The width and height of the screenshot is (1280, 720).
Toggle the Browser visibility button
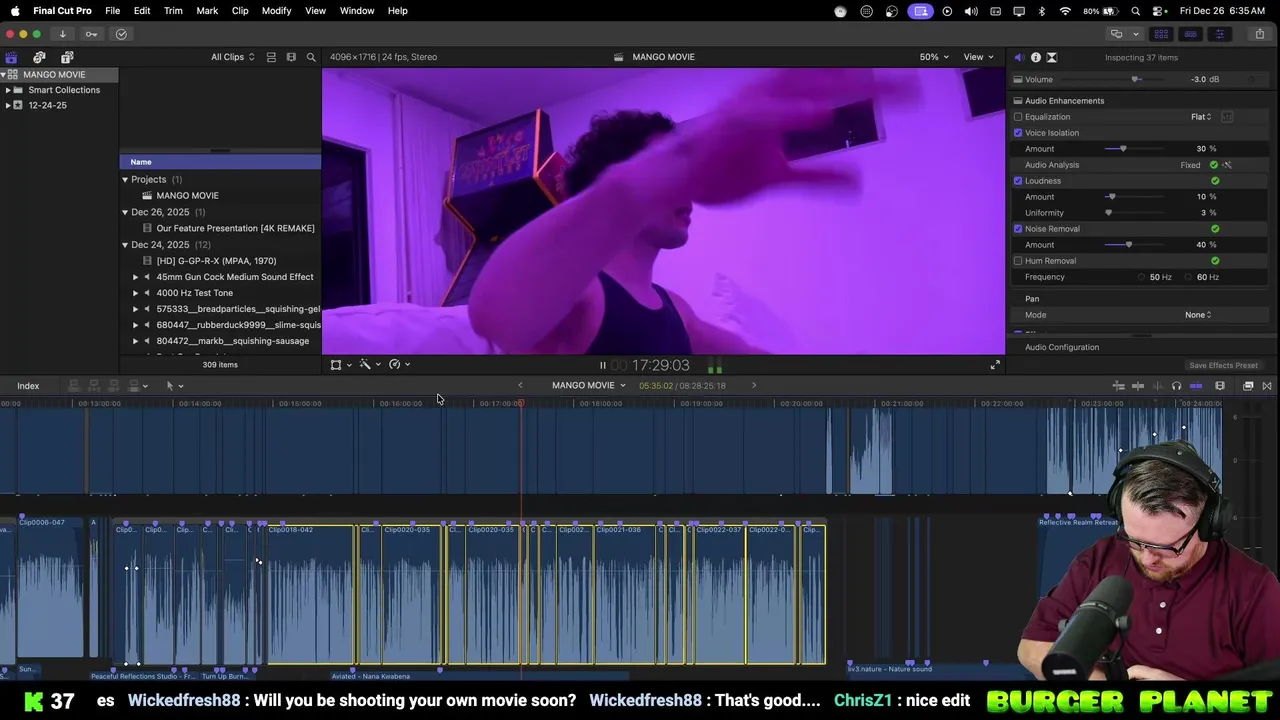click(x=1161, y=34)
